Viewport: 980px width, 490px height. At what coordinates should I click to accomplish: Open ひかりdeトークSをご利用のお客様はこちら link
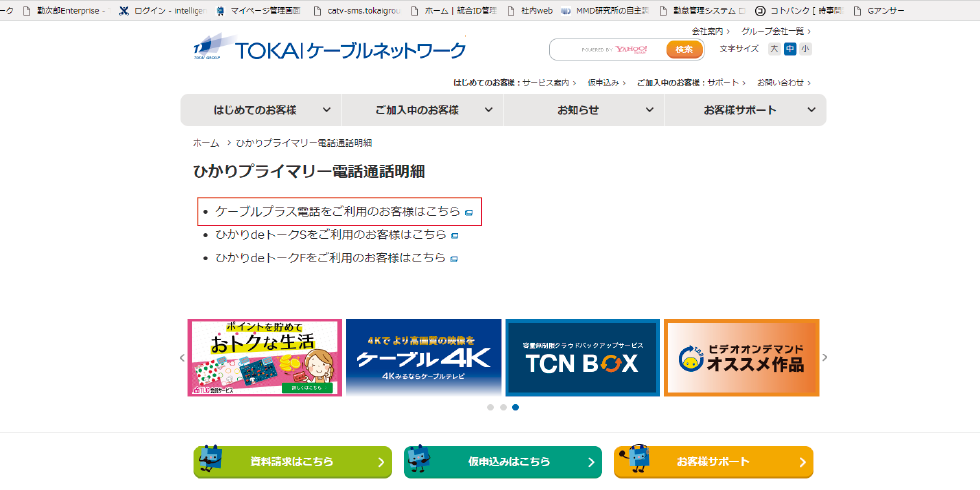(331, 235)
